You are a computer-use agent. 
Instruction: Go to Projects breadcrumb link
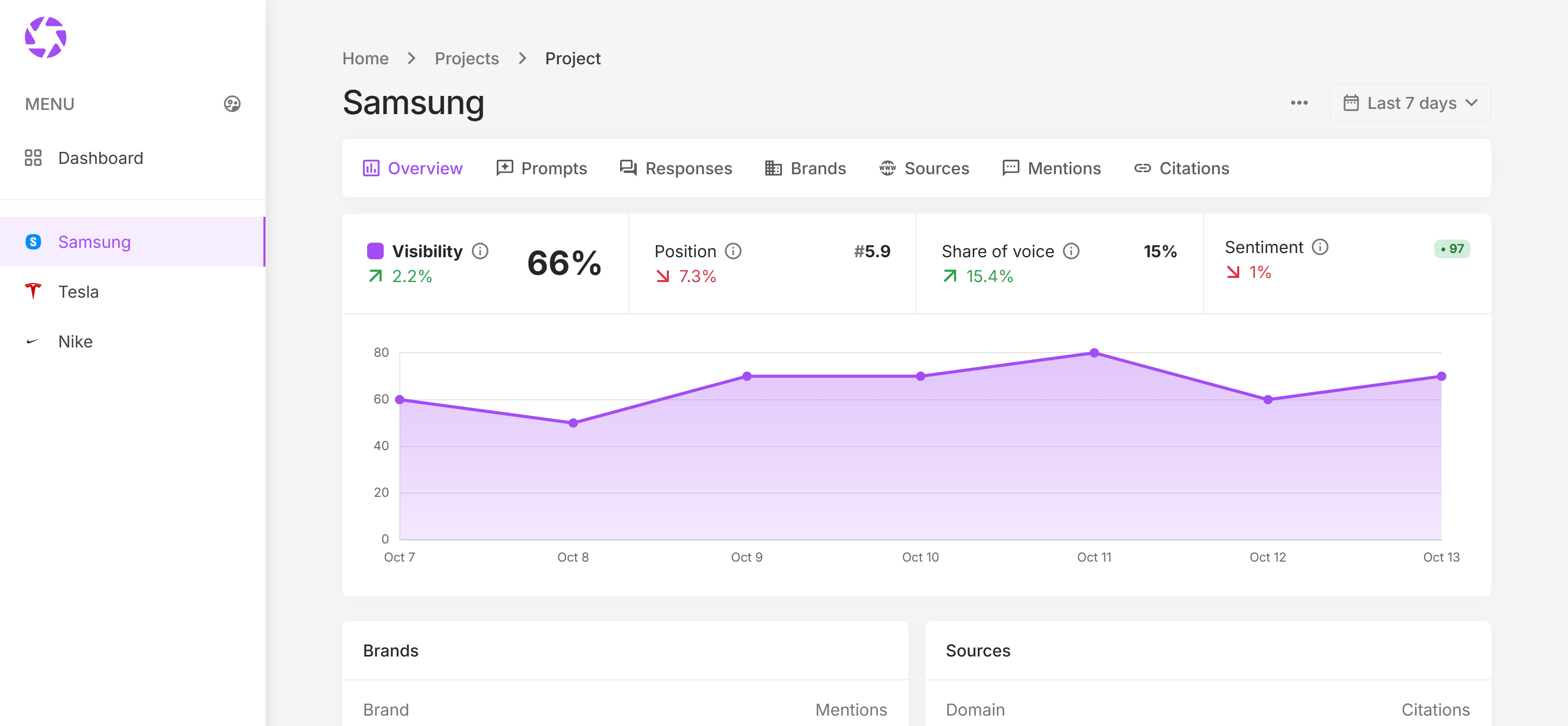[467, 59]
